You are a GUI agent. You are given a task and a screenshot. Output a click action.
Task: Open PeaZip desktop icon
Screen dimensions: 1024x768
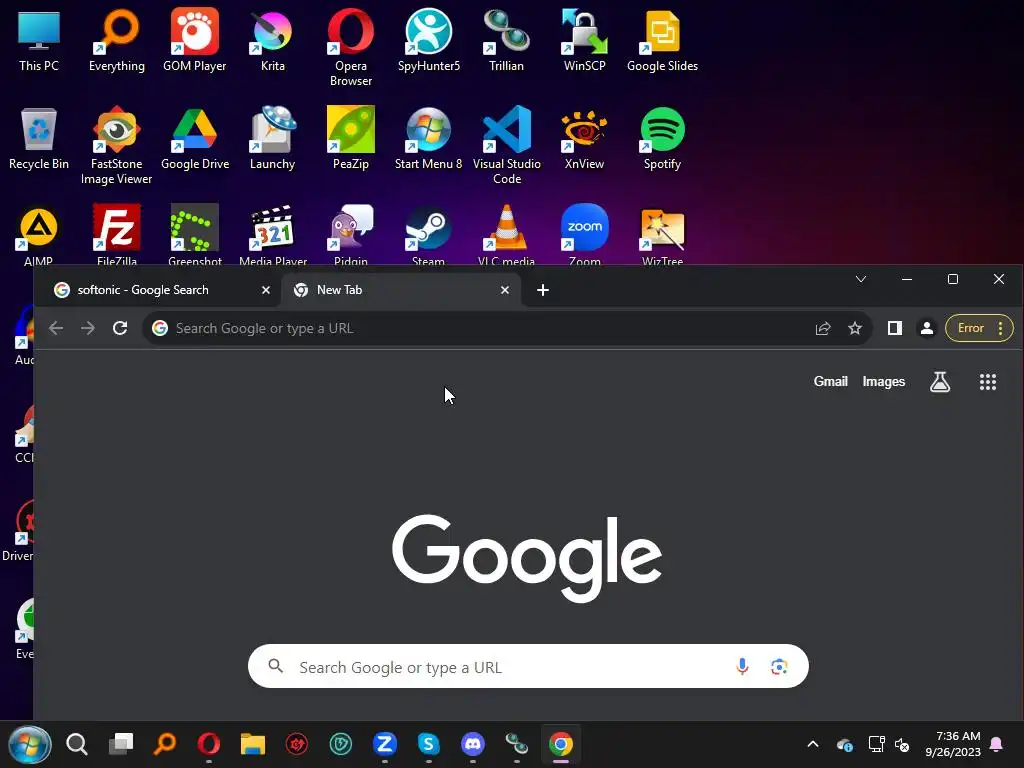pos(351,138)
